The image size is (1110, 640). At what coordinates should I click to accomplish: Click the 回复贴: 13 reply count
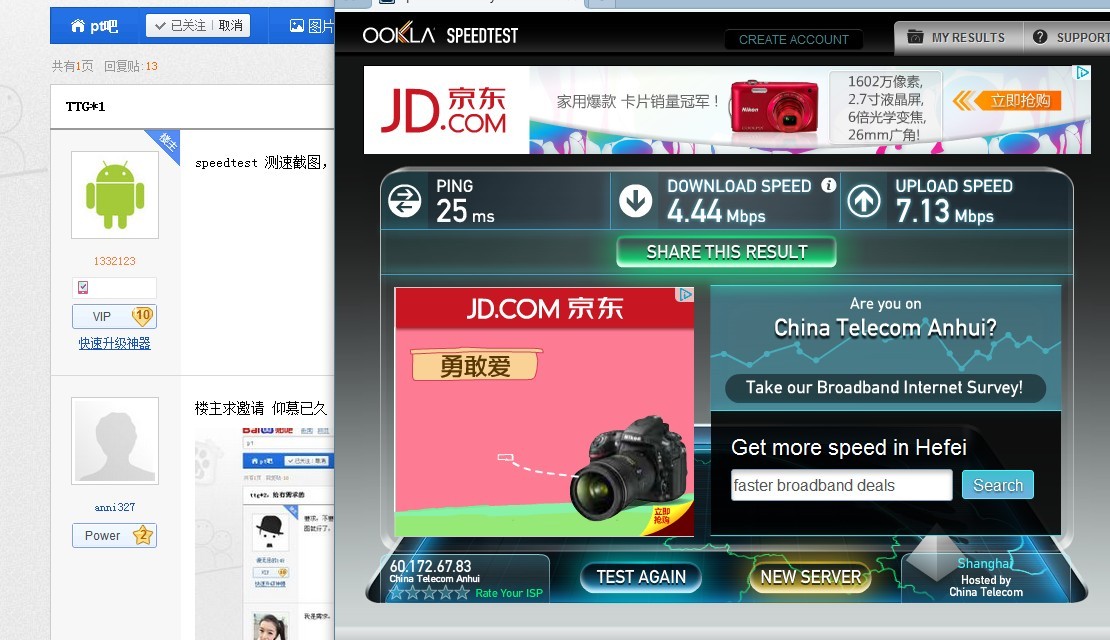pyautogui.click(x=131, y=66)
